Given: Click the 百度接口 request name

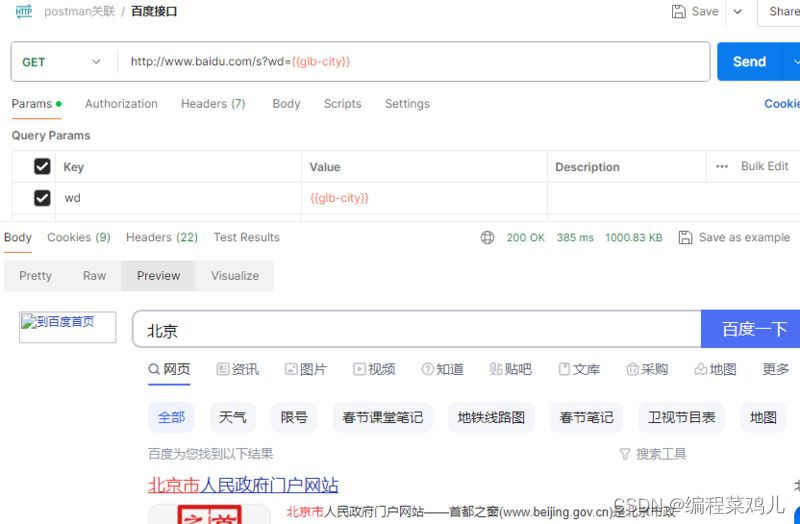Looking at the screenshot, I should click(154, 11).
